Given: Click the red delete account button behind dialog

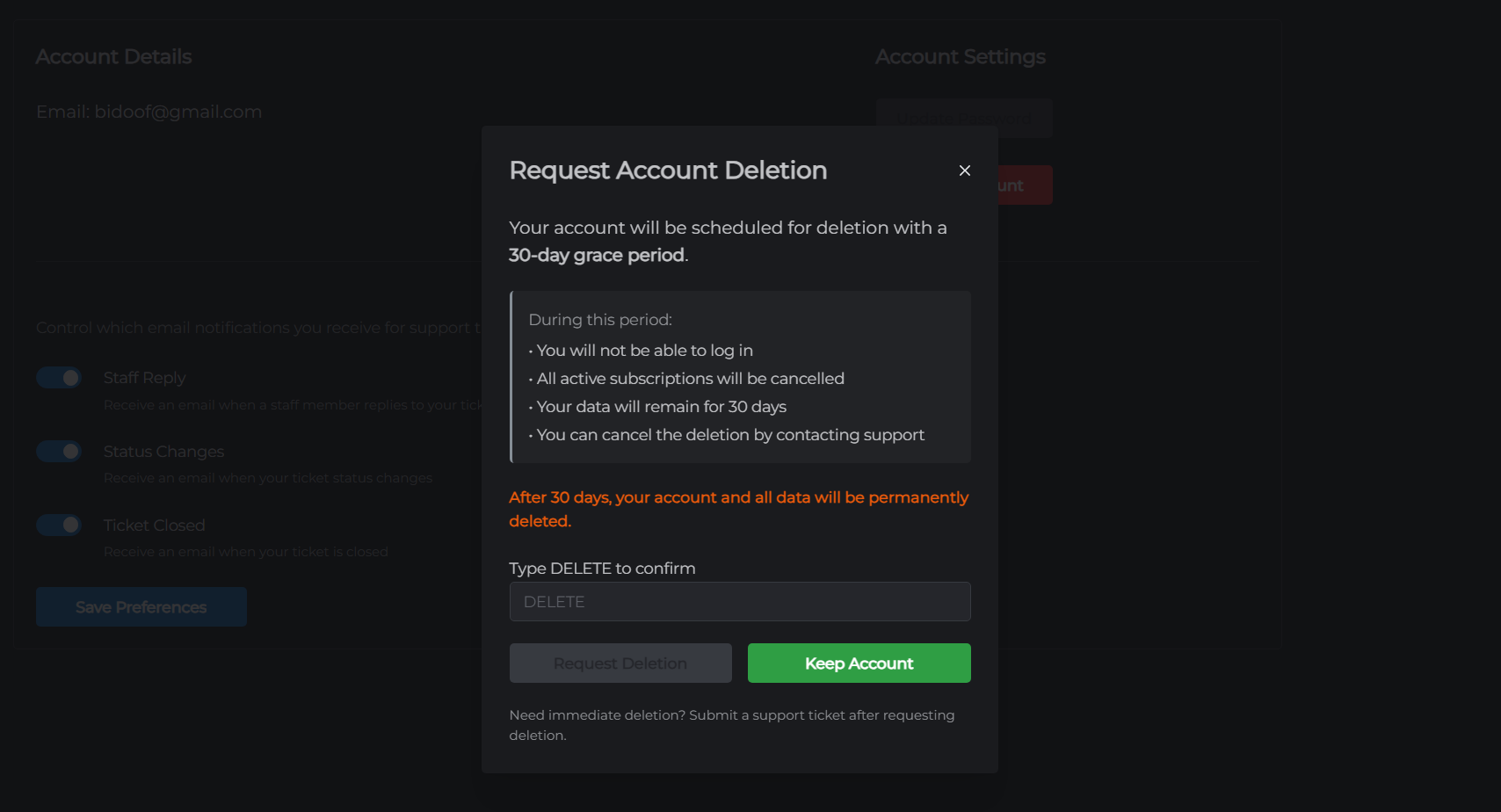Looking at the screenshot, I should coord(1025,185).
